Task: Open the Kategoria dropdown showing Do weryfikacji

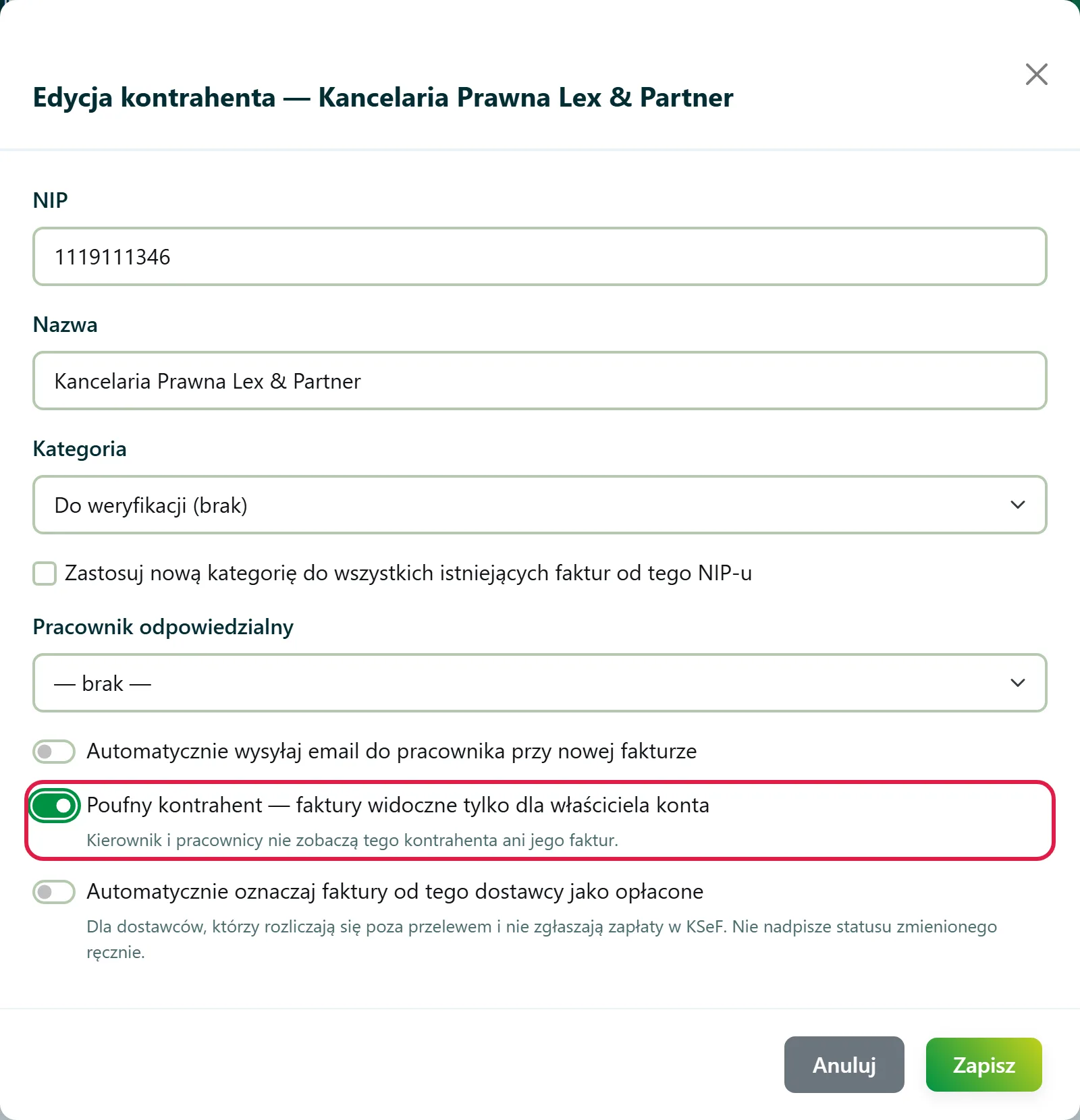Action: [x=540, y=505]
